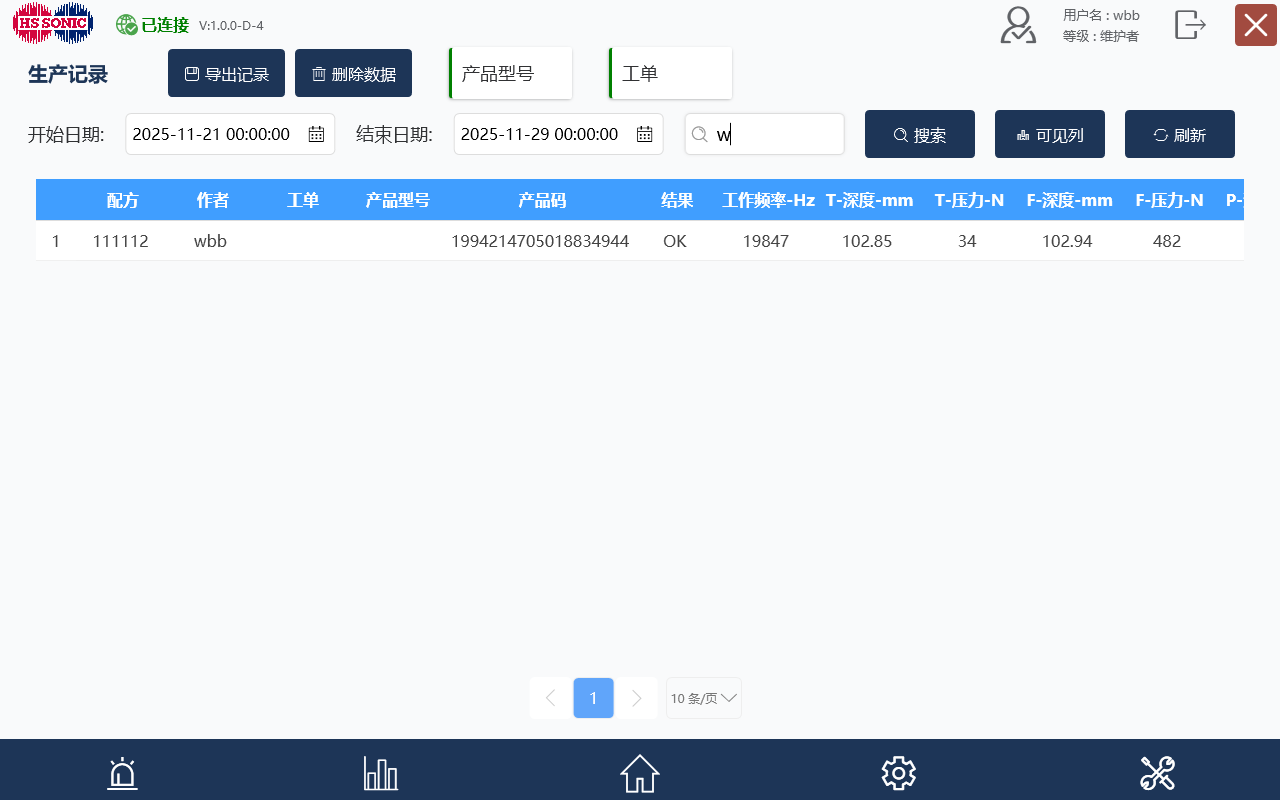This screenshot has height=800, width=1280.
Task: Open statistics with the bar chart icon
Action: [380, 772]
